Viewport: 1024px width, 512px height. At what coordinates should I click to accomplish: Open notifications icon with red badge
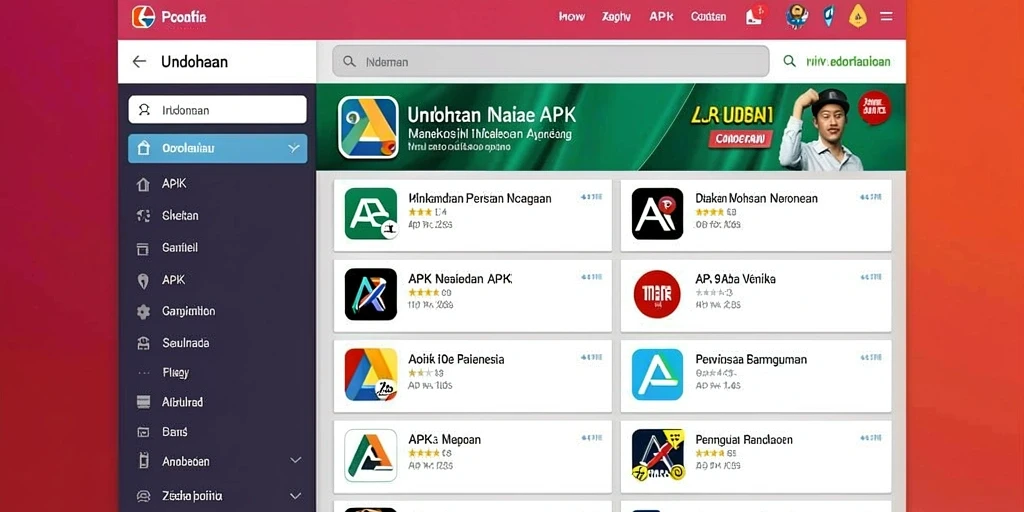click(x=756, y=15)
